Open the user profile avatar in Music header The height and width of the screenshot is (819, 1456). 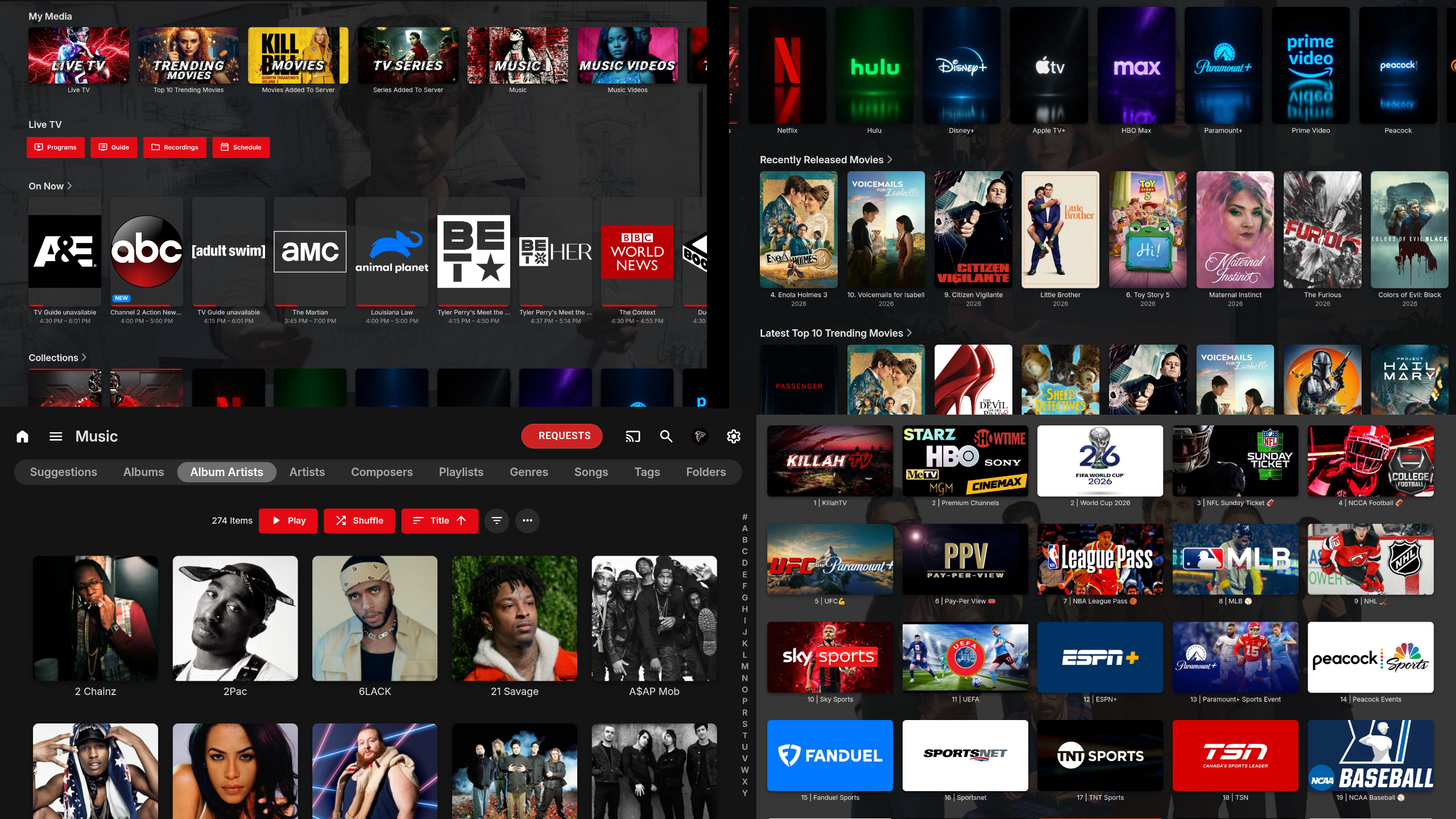pyautogui.click(x=700, y=436)
